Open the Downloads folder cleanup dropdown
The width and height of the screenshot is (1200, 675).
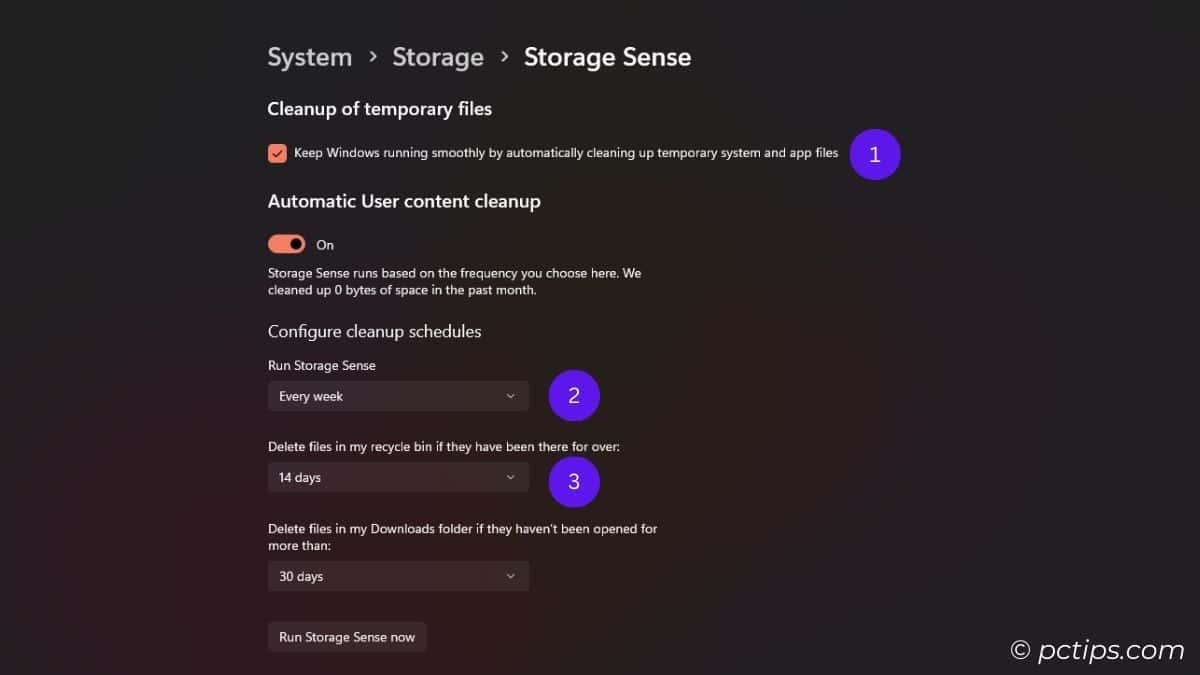(x=398, y=576)
